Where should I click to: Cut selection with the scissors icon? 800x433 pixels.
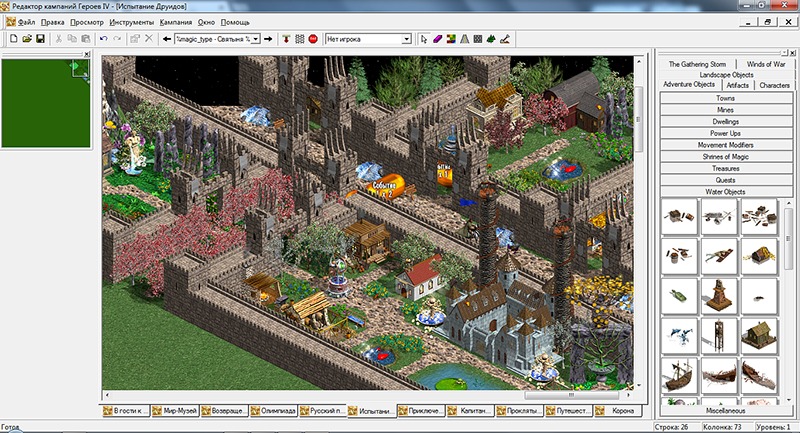[x=59, y=39]
